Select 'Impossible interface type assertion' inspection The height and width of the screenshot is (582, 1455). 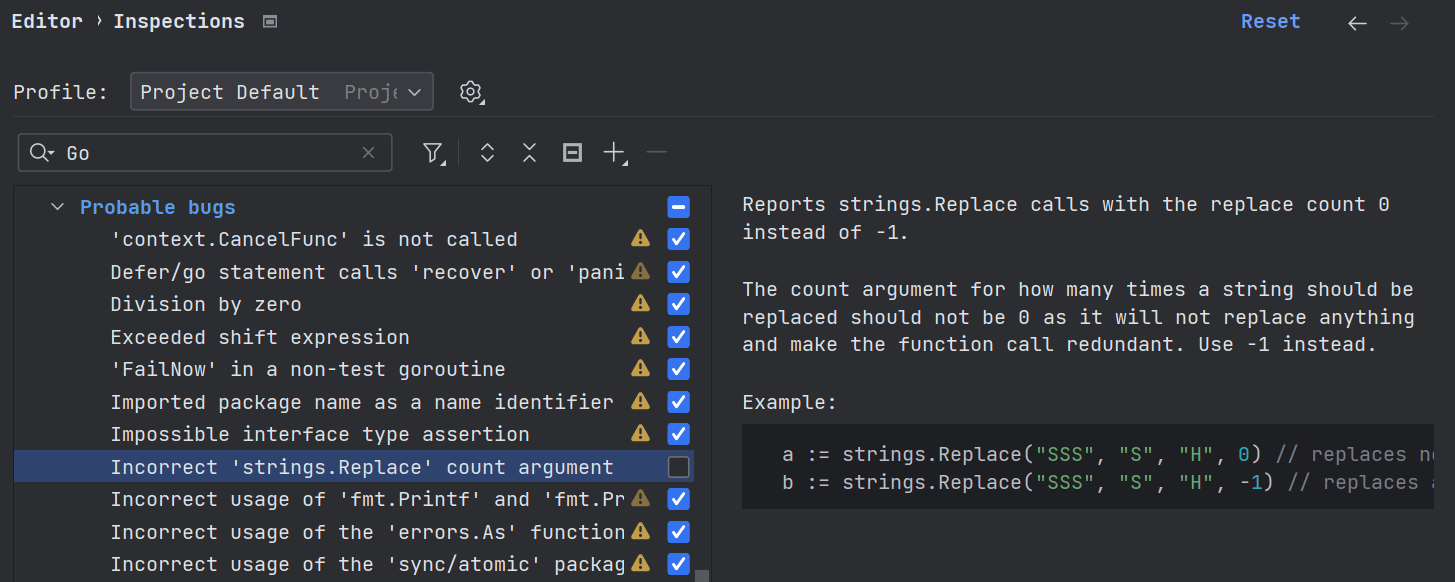(x=320, y=434)
